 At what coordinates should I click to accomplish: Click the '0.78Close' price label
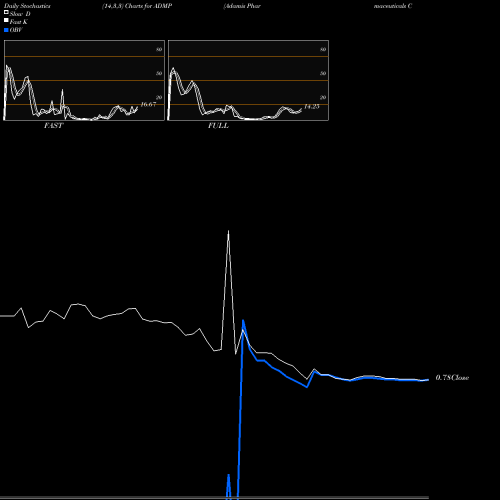coord(452,378)
